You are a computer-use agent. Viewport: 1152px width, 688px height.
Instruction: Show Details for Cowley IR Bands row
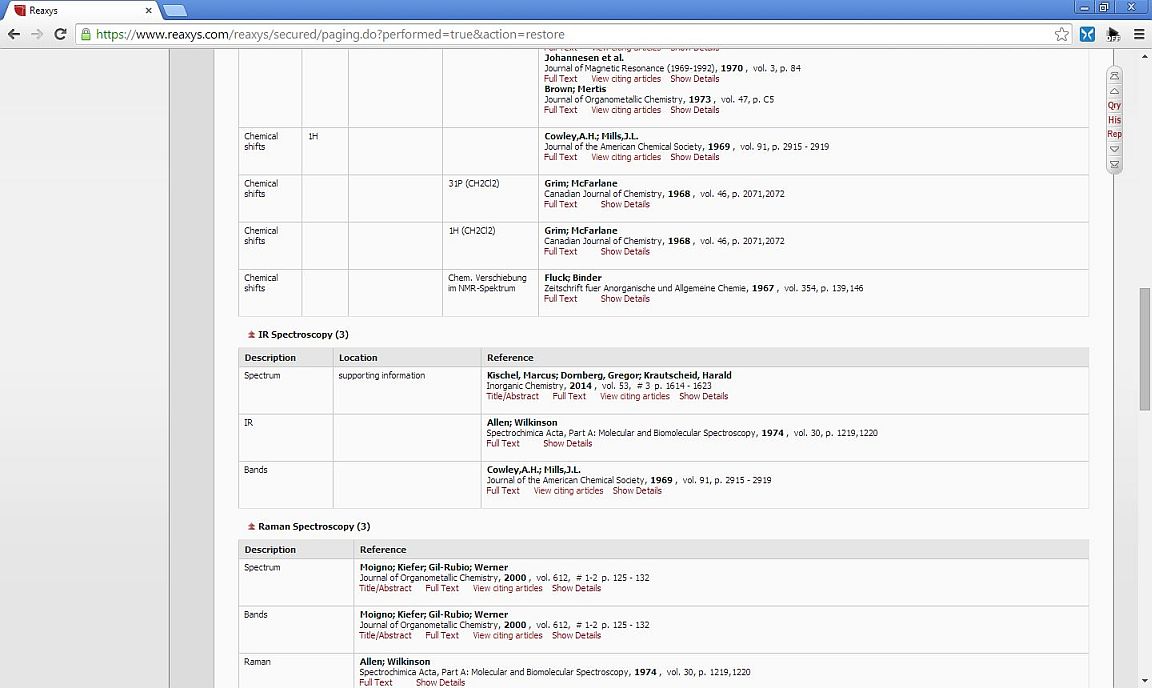coord(637,490)
